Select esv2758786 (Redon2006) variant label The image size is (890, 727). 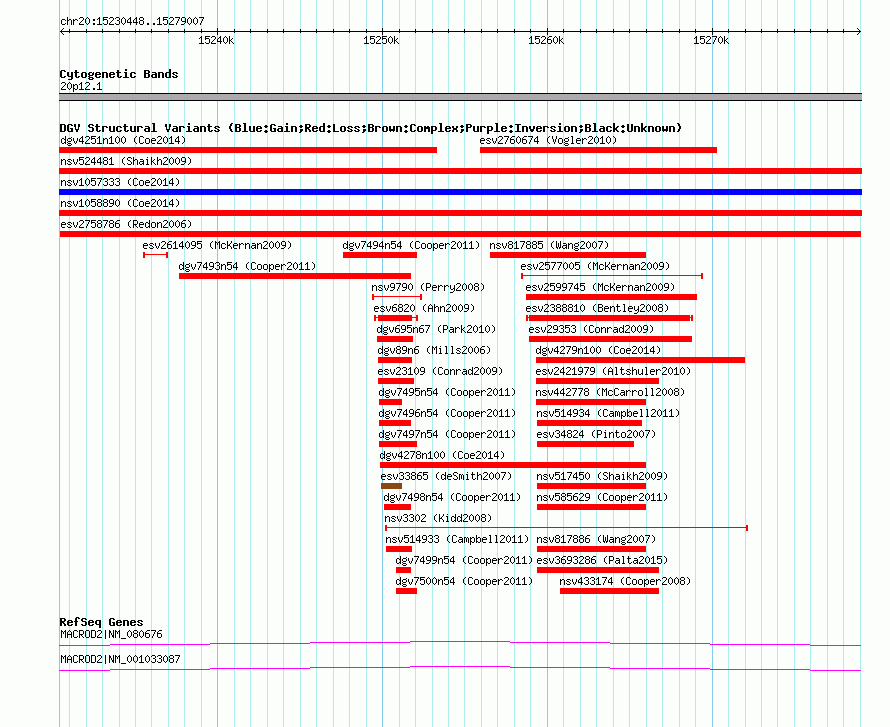click(126, 224)
